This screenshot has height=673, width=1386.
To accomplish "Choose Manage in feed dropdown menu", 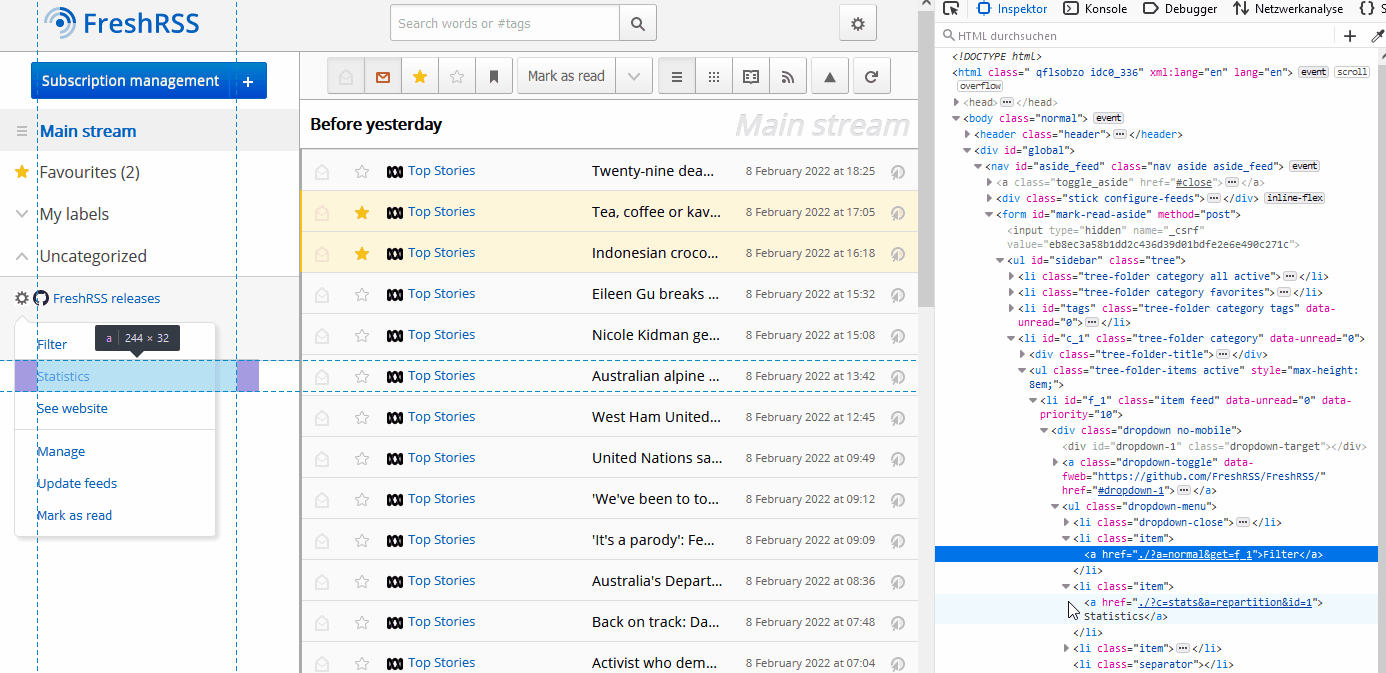I will (x=61, y=451).
